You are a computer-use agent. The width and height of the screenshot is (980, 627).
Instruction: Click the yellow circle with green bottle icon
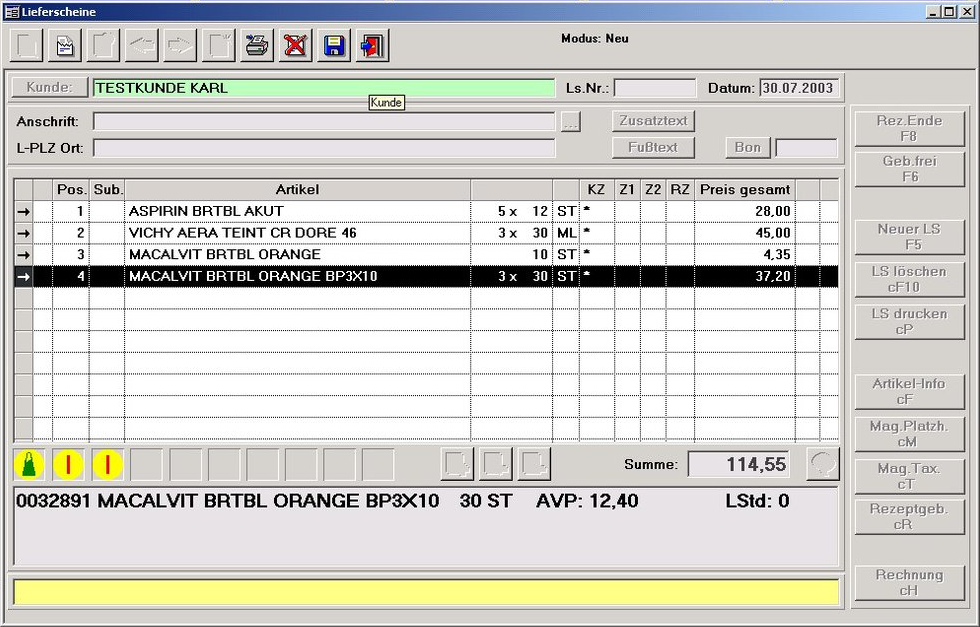(x=29, y=464)
